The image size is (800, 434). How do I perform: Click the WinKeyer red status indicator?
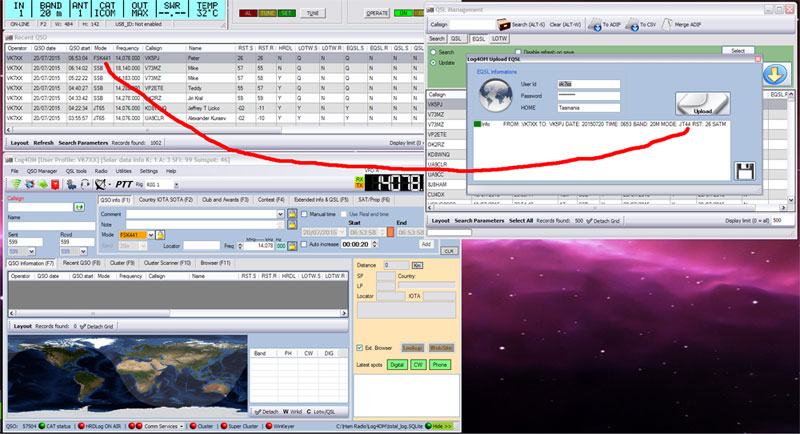click(x=269, y=426)
